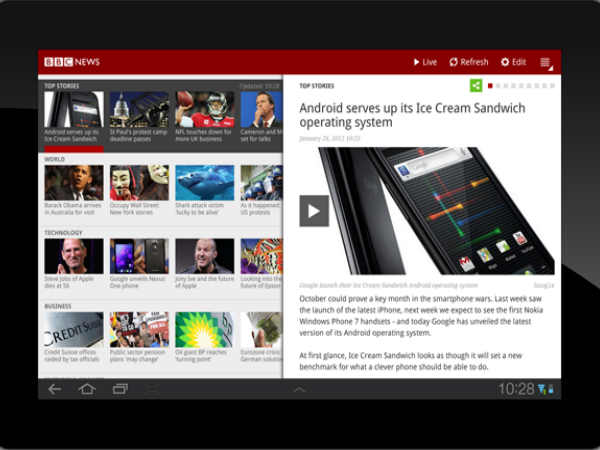Tap the Wi-Fi signal status icon
This screenshot has height=450, width=600.
click(542, 390)
